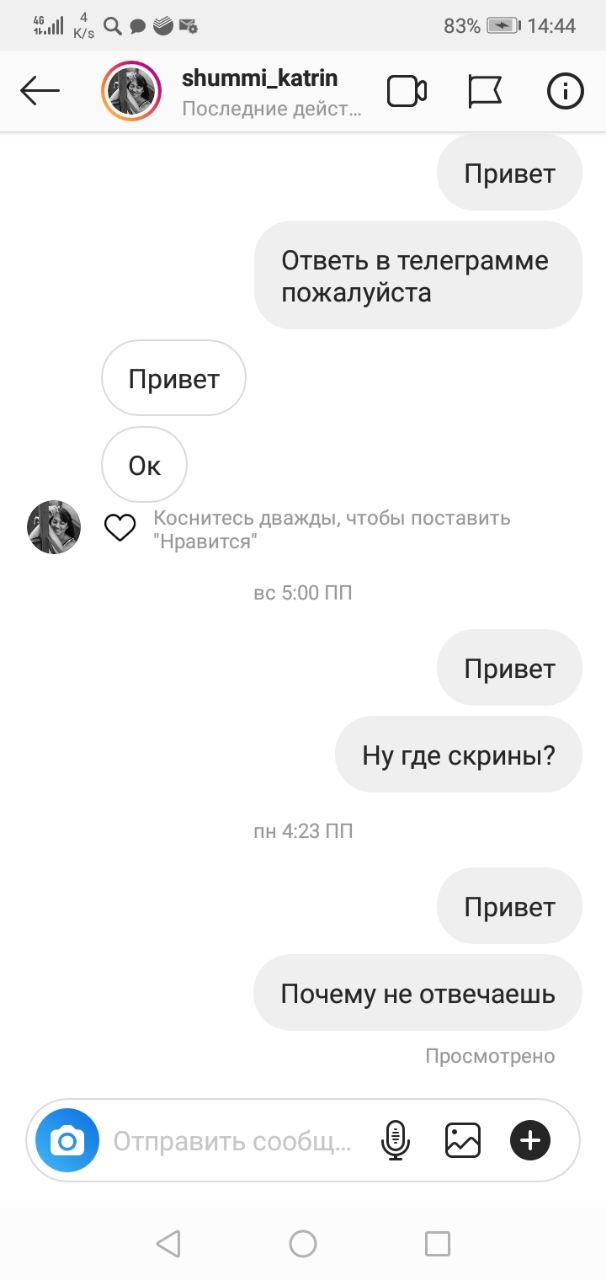Focus the Отправить сообщение input field
This screenshot has width=606, height=1280.
pyautogui.click(x=232, y=1141)
